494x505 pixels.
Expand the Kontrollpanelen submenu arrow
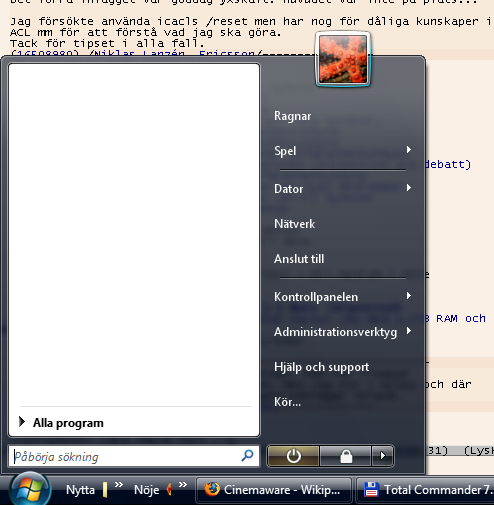pos(409,296)
